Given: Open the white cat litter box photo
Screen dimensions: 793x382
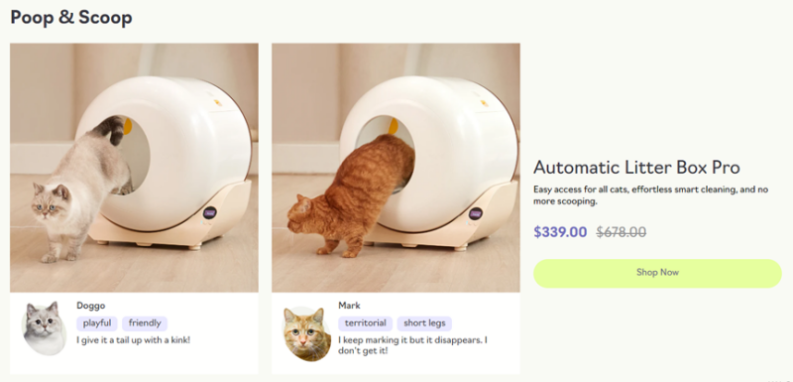Looking at the screenshot, I should [x=134, y=167].
